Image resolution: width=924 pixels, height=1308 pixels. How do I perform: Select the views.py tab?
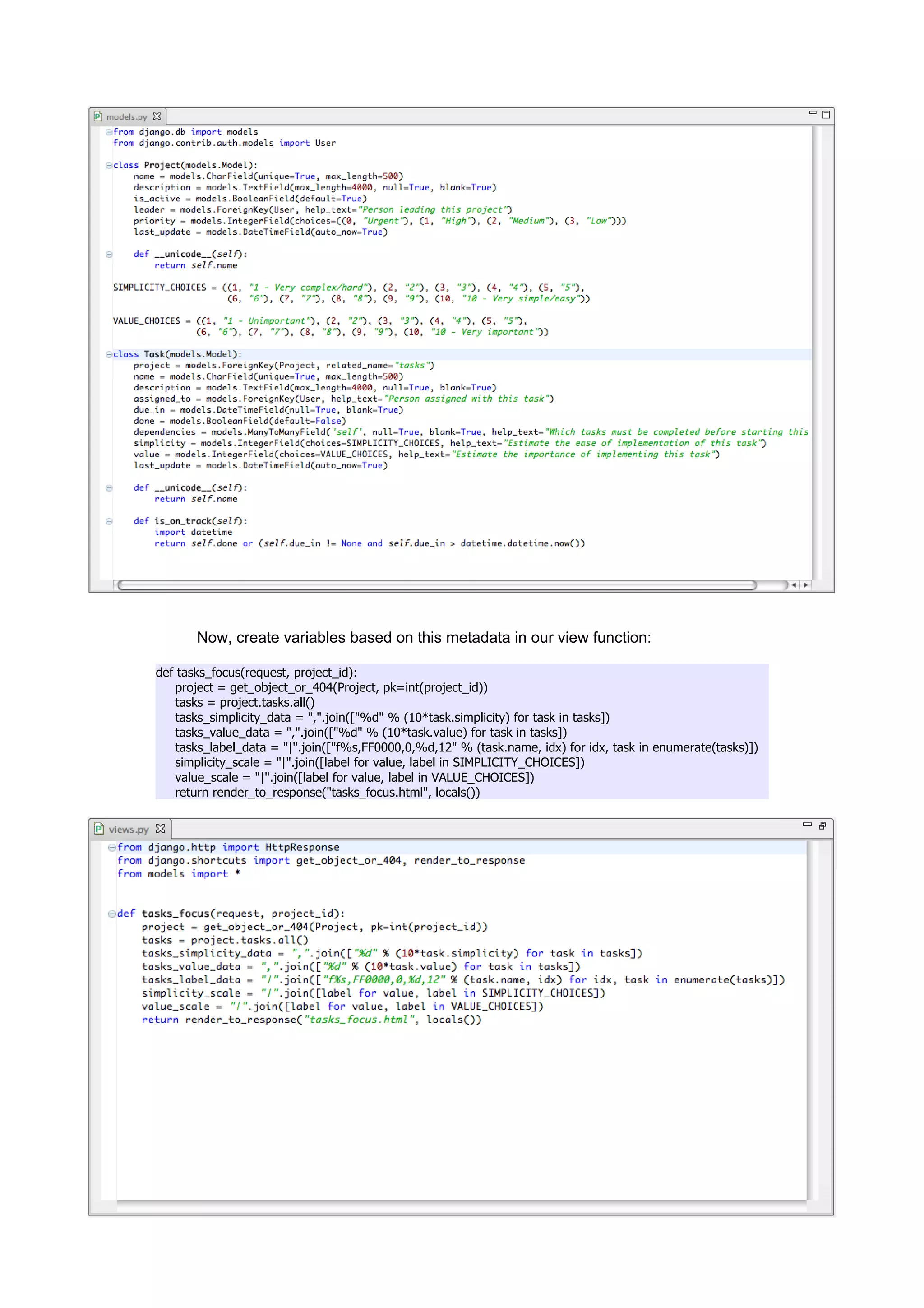click(130, 830)
